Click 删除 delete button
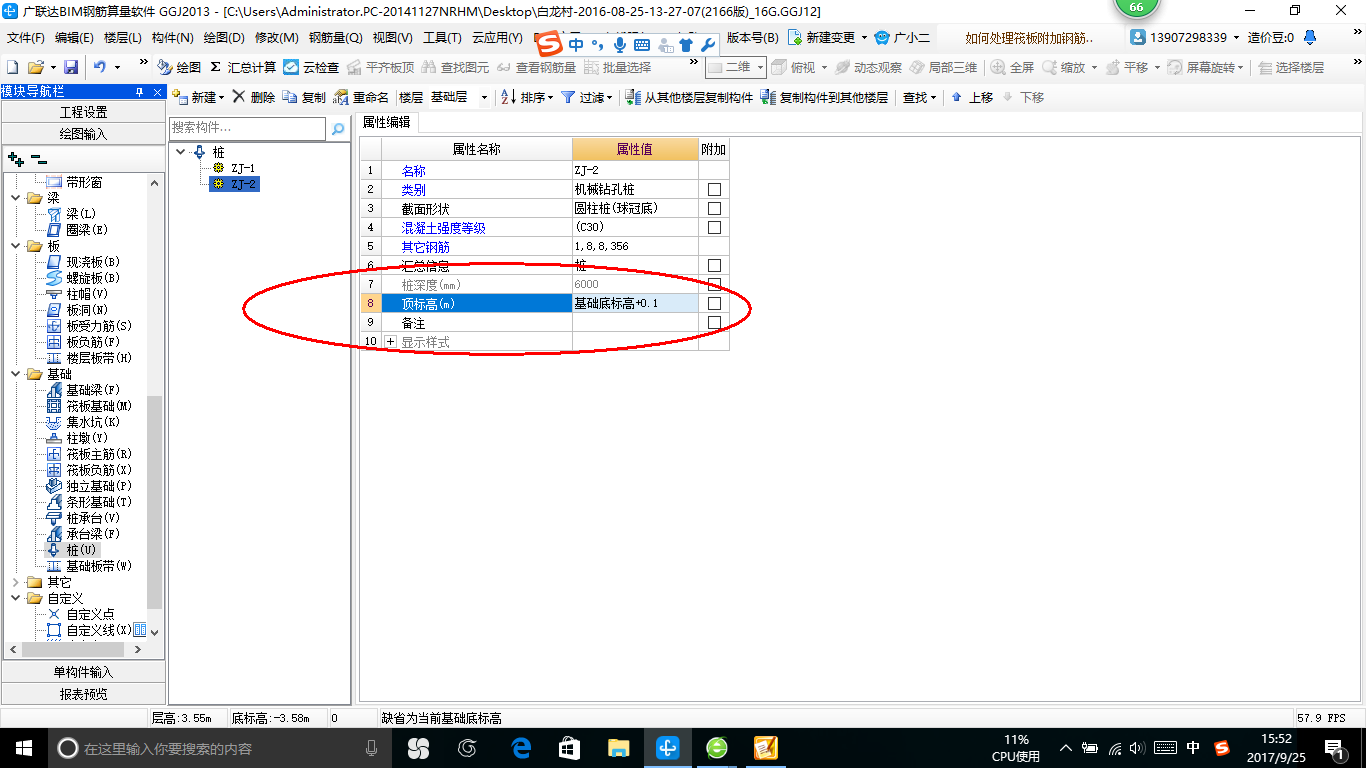The width and height of the screenshot is (1366, 768). click(253, 97)
